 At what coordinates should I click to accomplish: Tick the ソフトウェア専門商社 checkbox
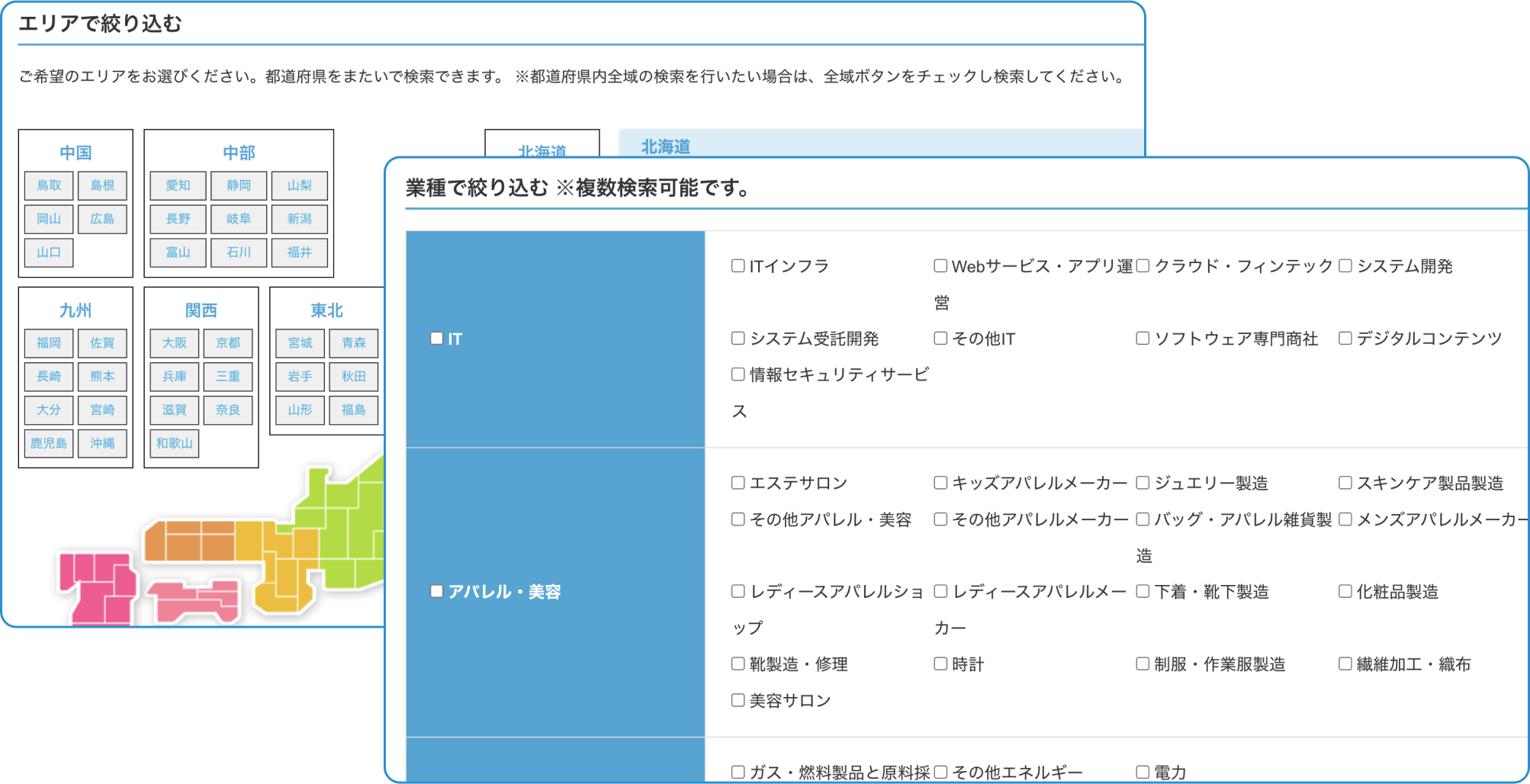pyautogui.click(x=1143, y=338)
